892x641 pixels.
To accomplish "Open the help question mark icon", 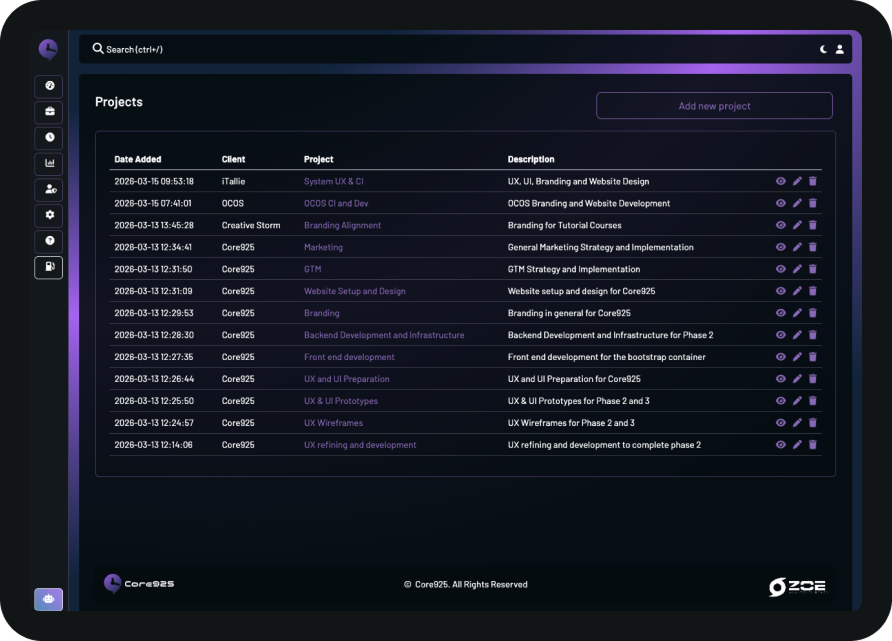I will tap(48, 241).
